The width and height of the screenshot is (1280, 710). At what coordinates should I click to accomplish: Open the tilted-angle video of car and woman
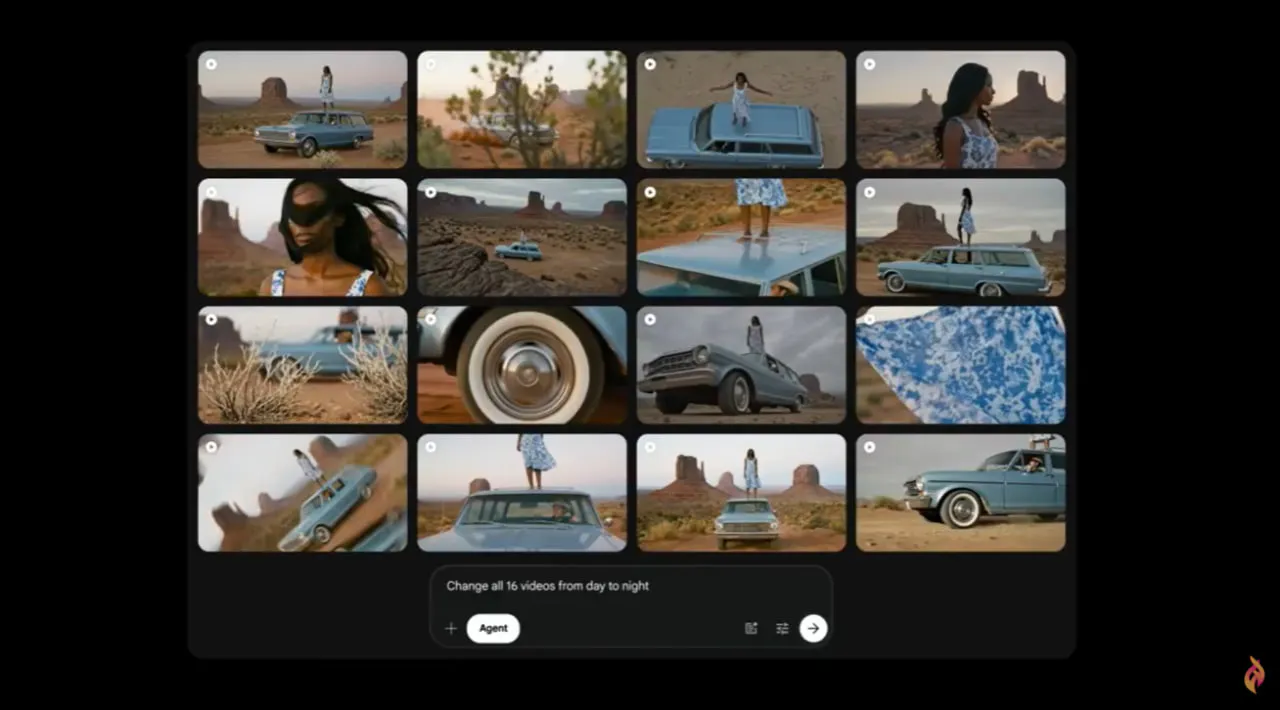tap(302, 493)
